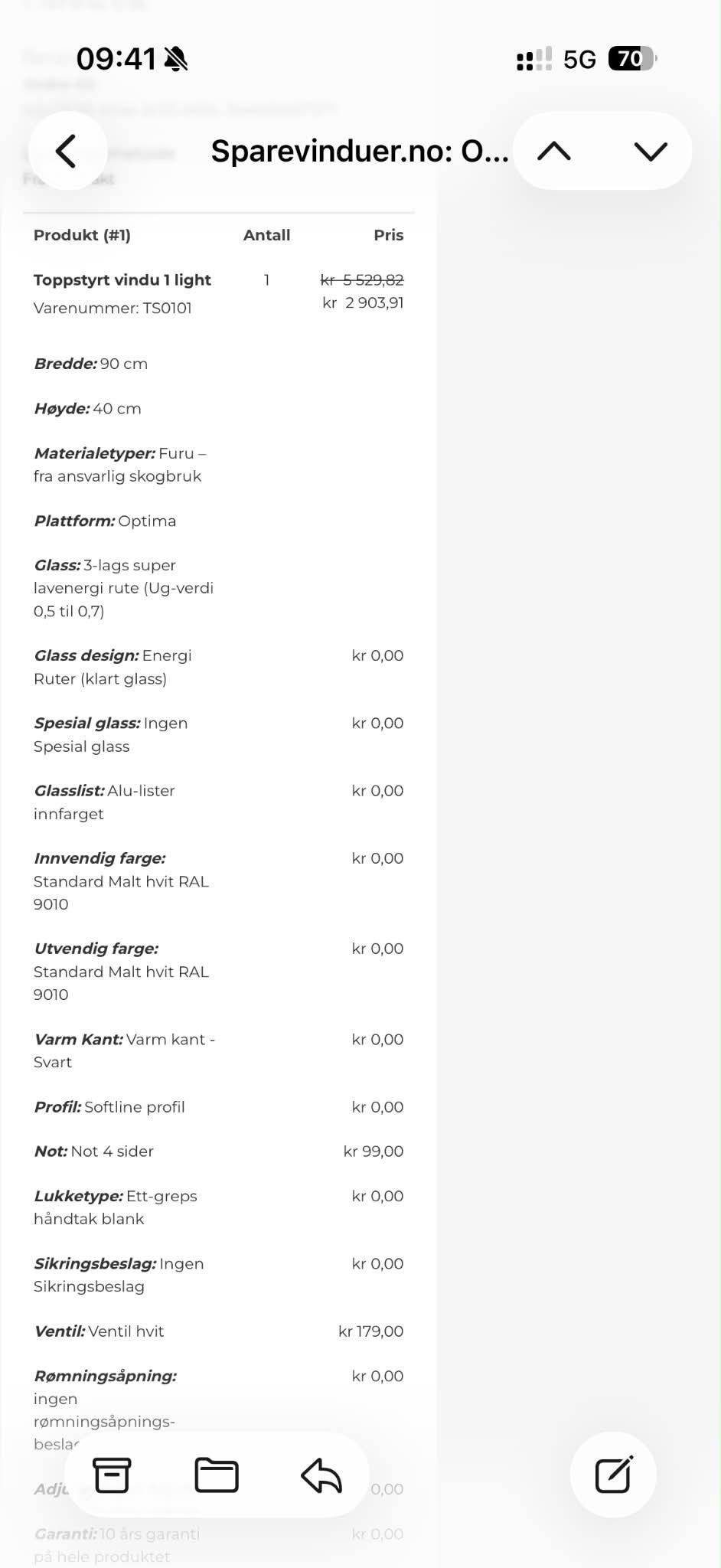
Task: Tap the Toppstyrt vindu 1 light product name
Action: (x=122, y=280)
